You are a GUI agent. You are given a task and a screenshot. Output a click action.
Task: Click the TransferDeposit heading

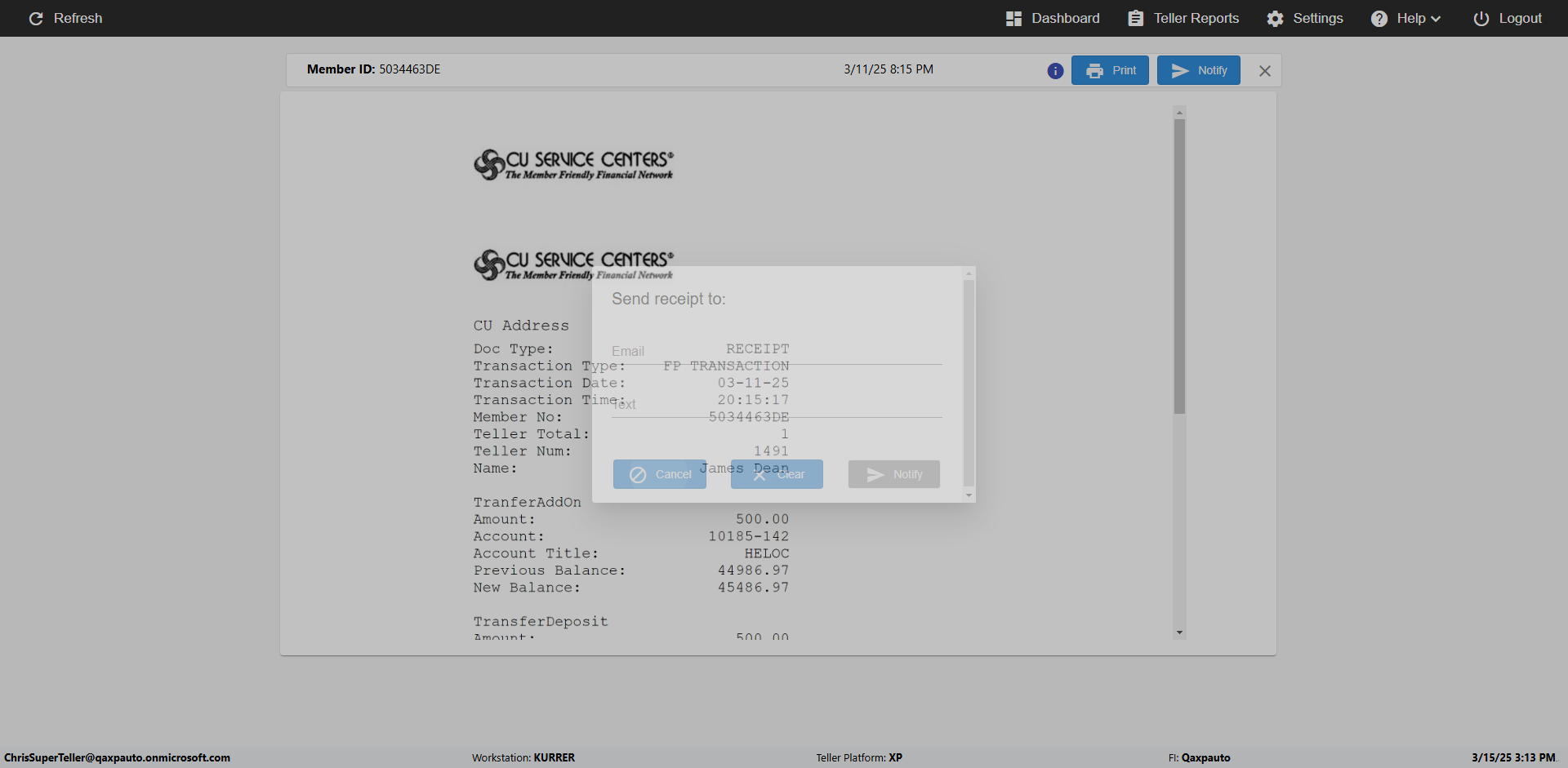[541, 622]
